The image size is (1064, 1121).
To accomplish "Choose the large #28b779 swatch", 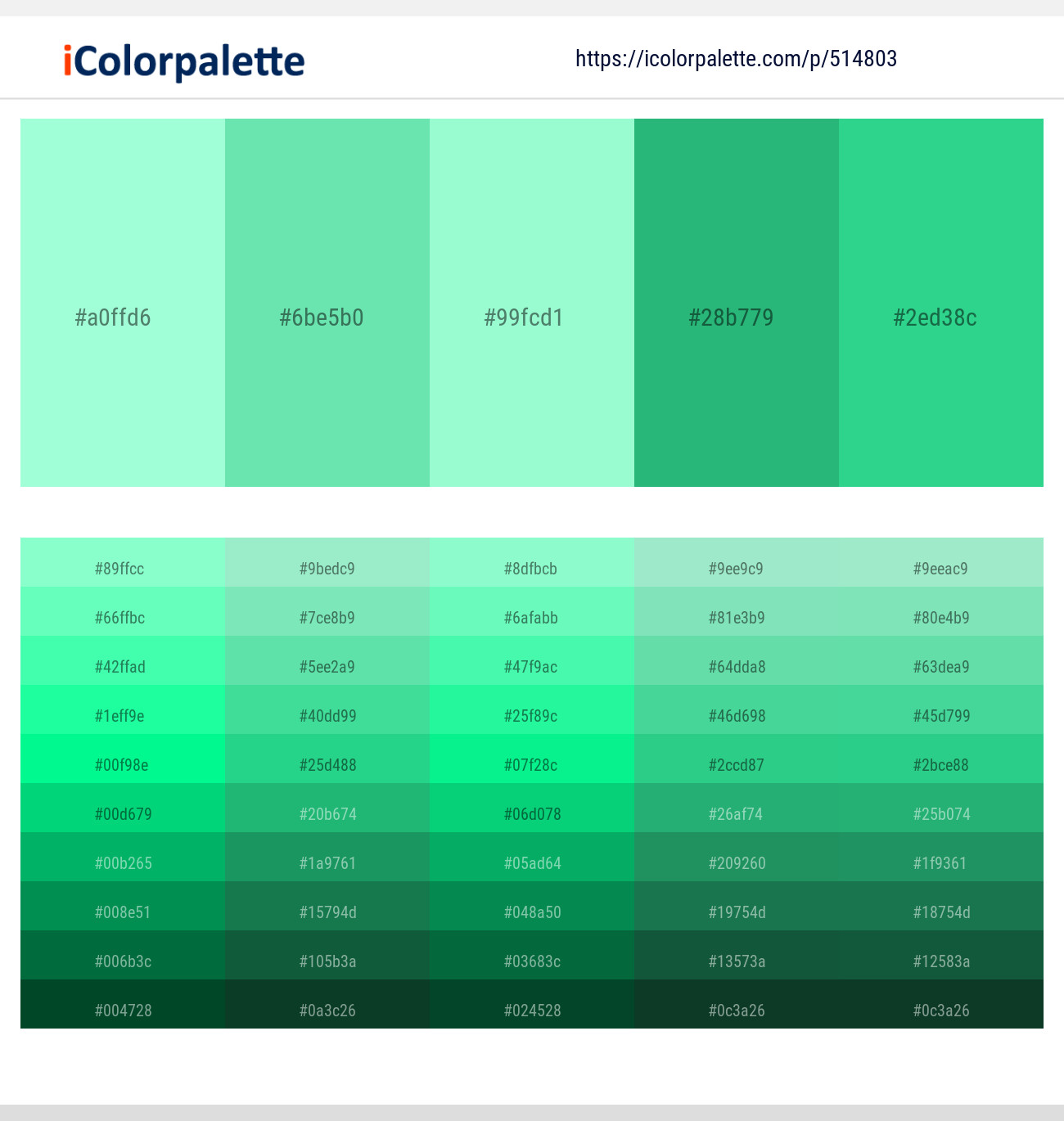I will [x=737, y=303].
